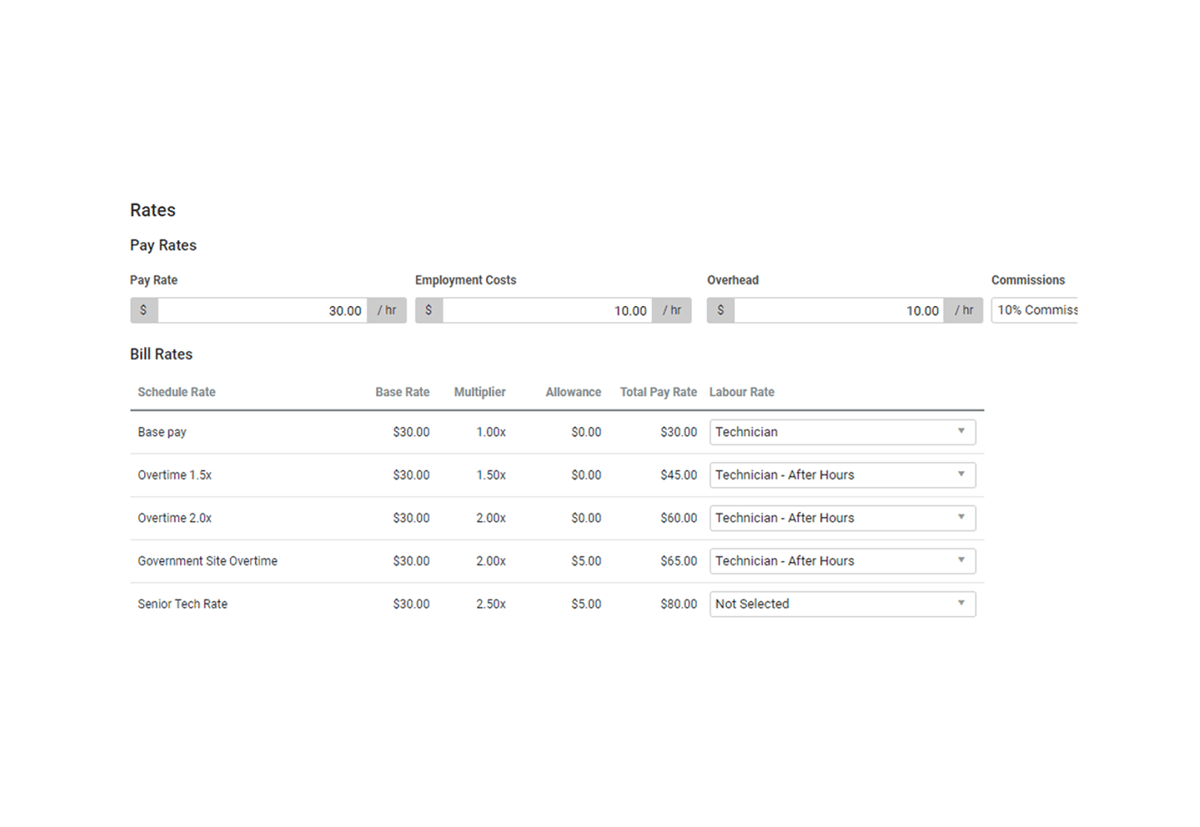Click the Bill Rates section heading
1200x827 pixels.
[161, 355]
